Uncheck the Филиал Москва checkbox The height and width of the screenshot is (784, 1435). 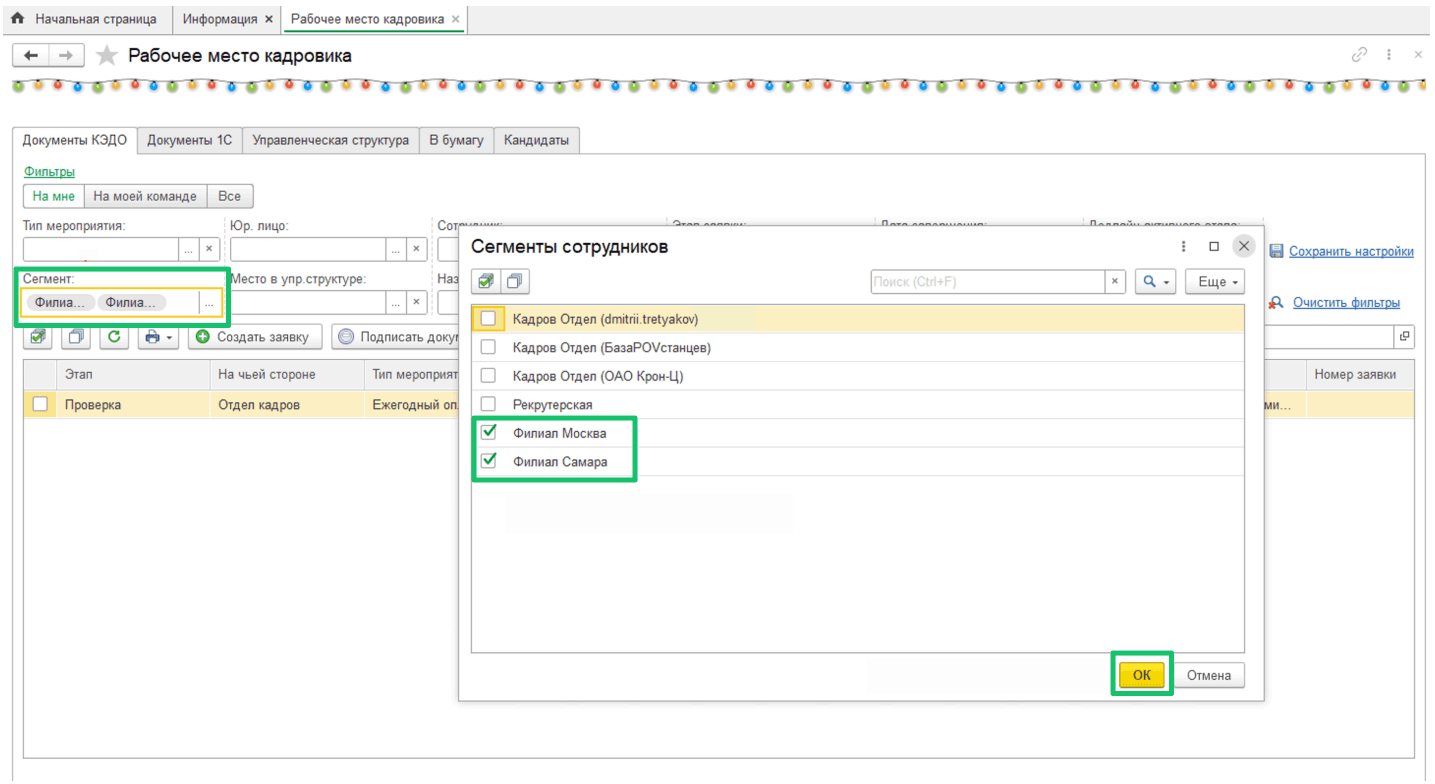click(x=489, y=433)
